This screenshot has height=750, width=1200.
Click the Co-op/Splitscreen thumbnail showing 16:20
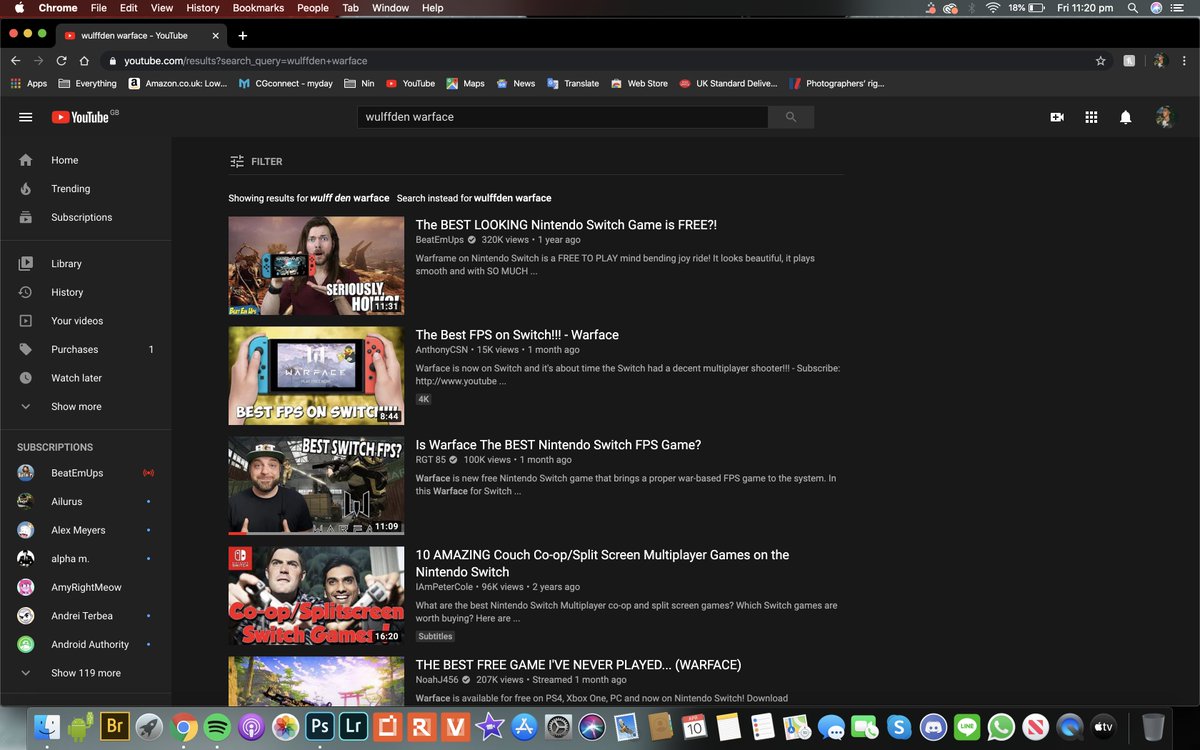click(316, 596)
